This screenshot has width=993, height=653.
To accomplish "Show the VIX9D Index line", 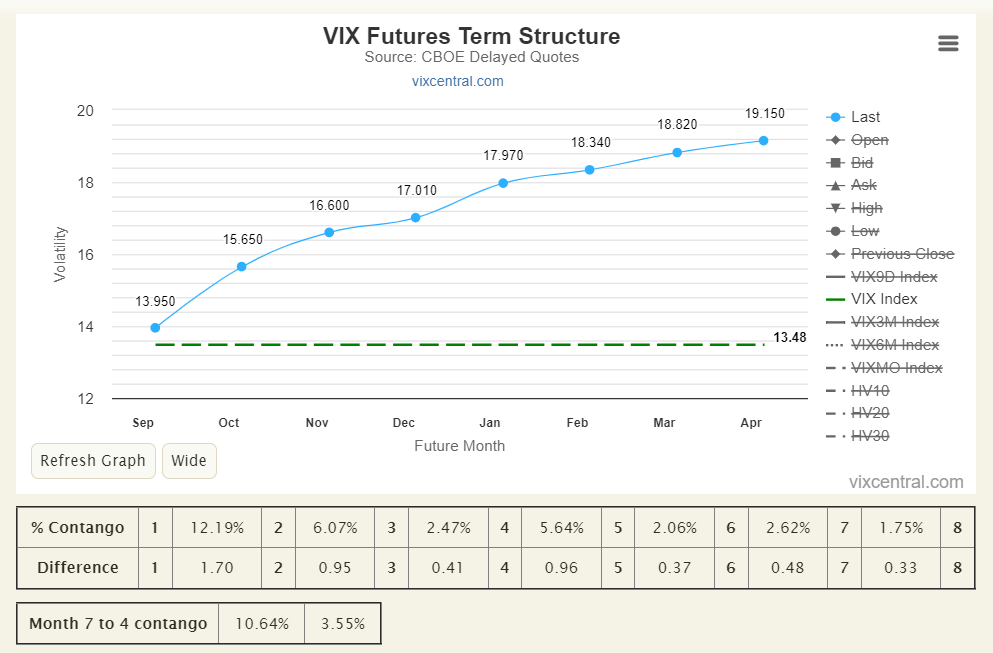I will coord(882,277).
